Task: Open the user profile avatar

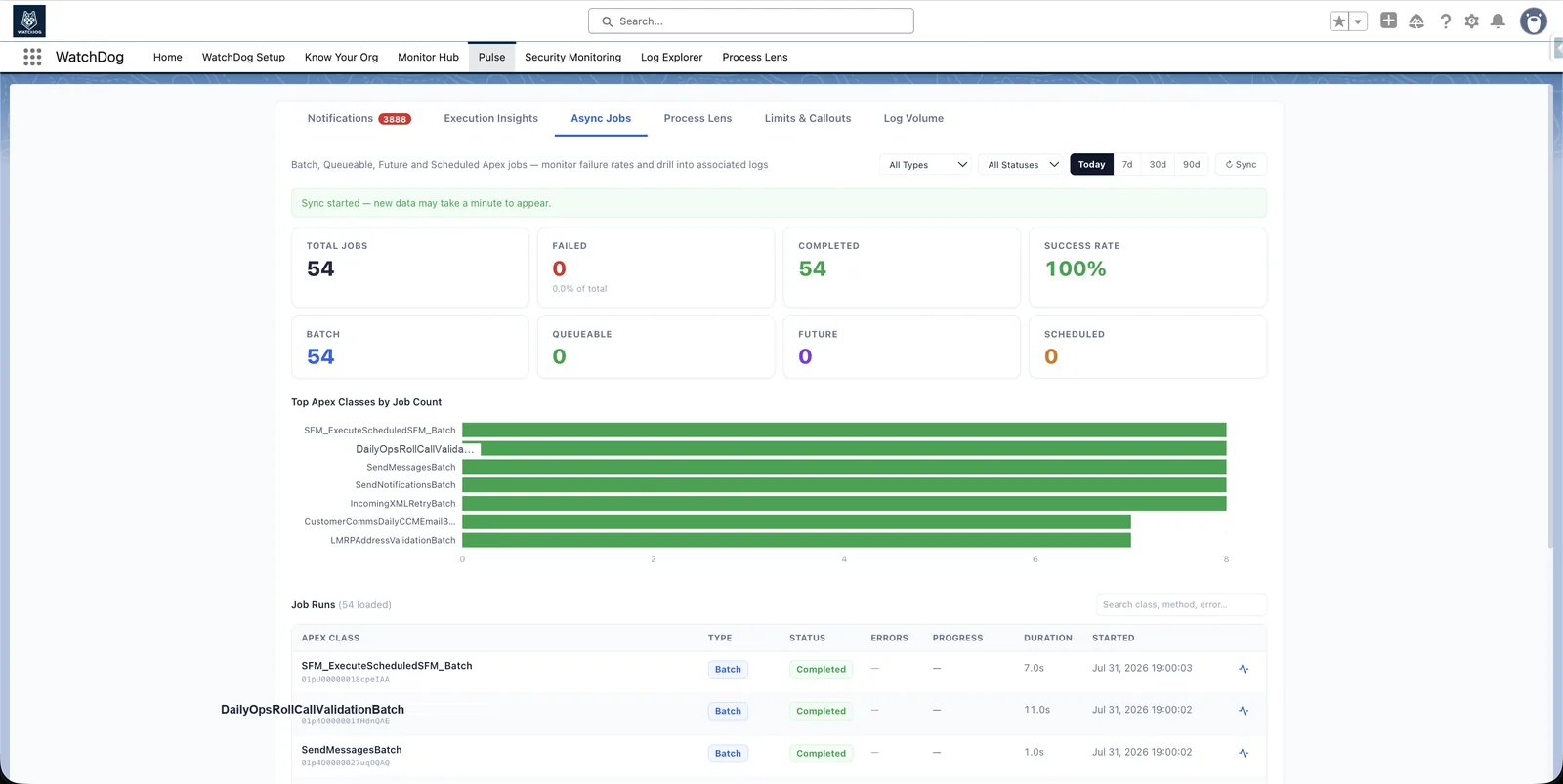Action: pyautogui.click(x=1534, y=21)
